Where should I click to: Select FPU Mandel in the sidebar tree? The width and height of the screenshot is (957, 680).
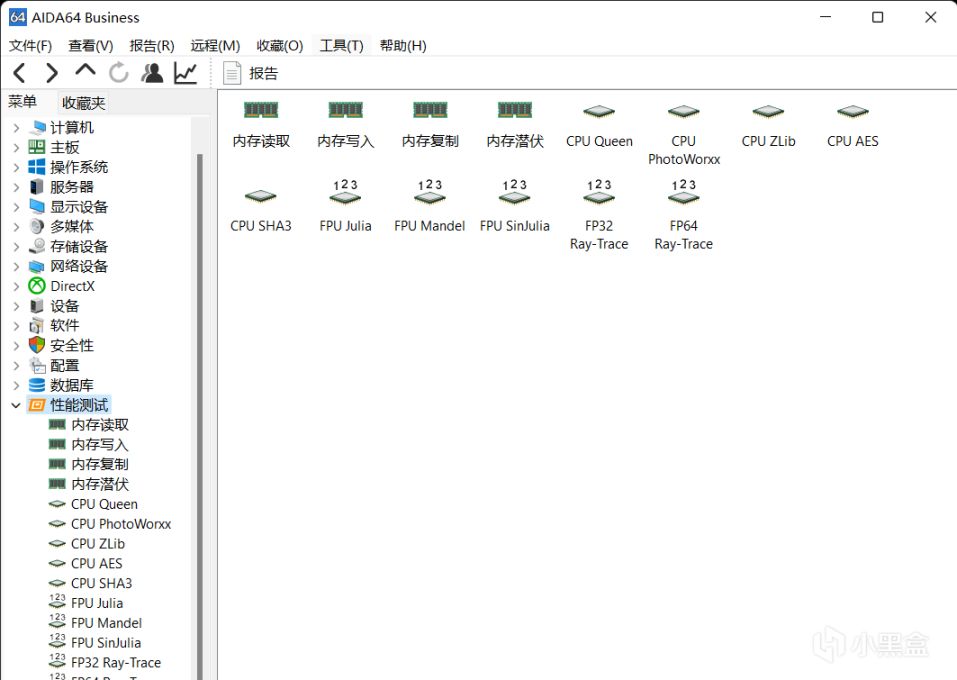tap(106, 623)
